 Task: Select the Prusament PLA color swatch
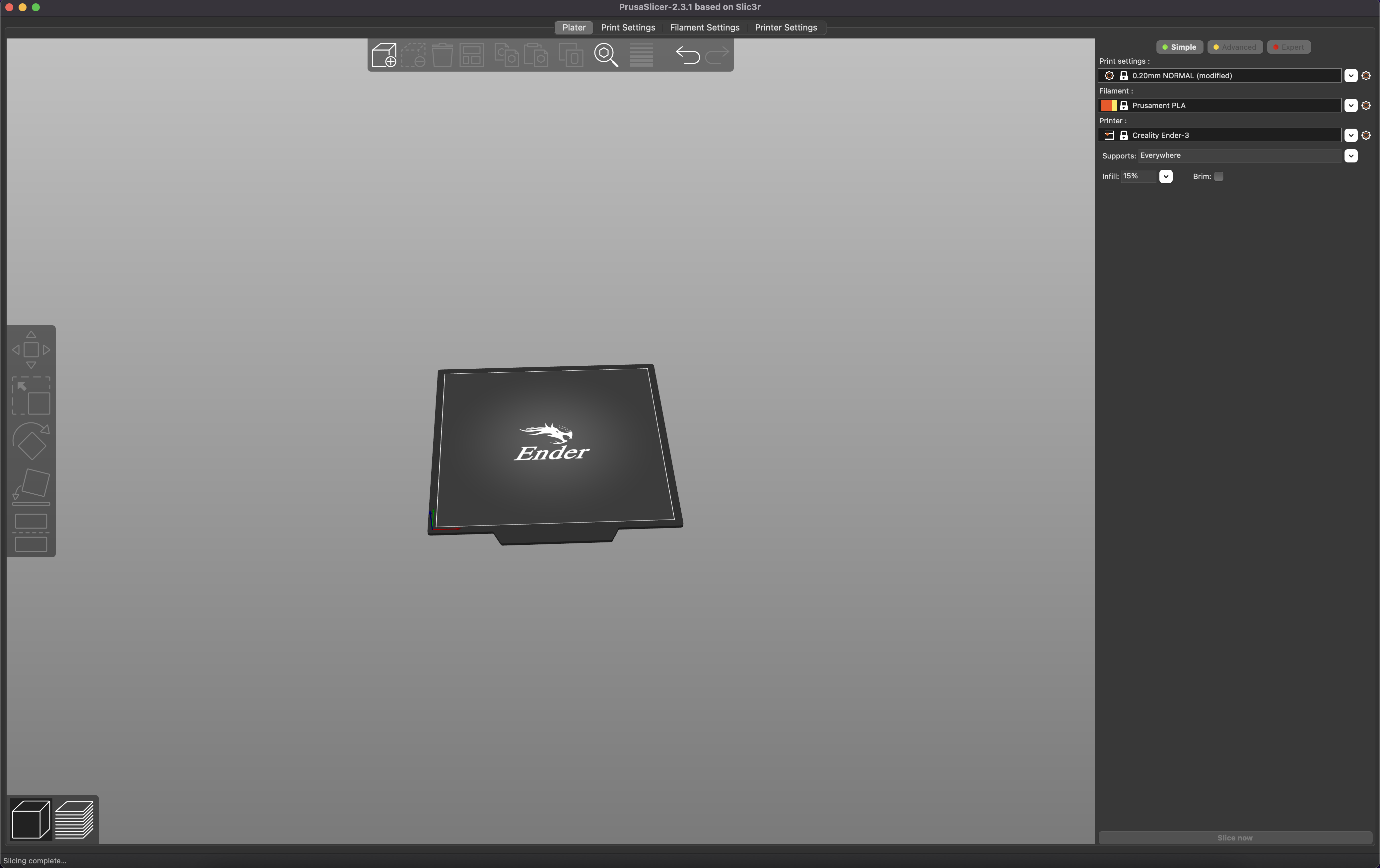[1108, 105]
